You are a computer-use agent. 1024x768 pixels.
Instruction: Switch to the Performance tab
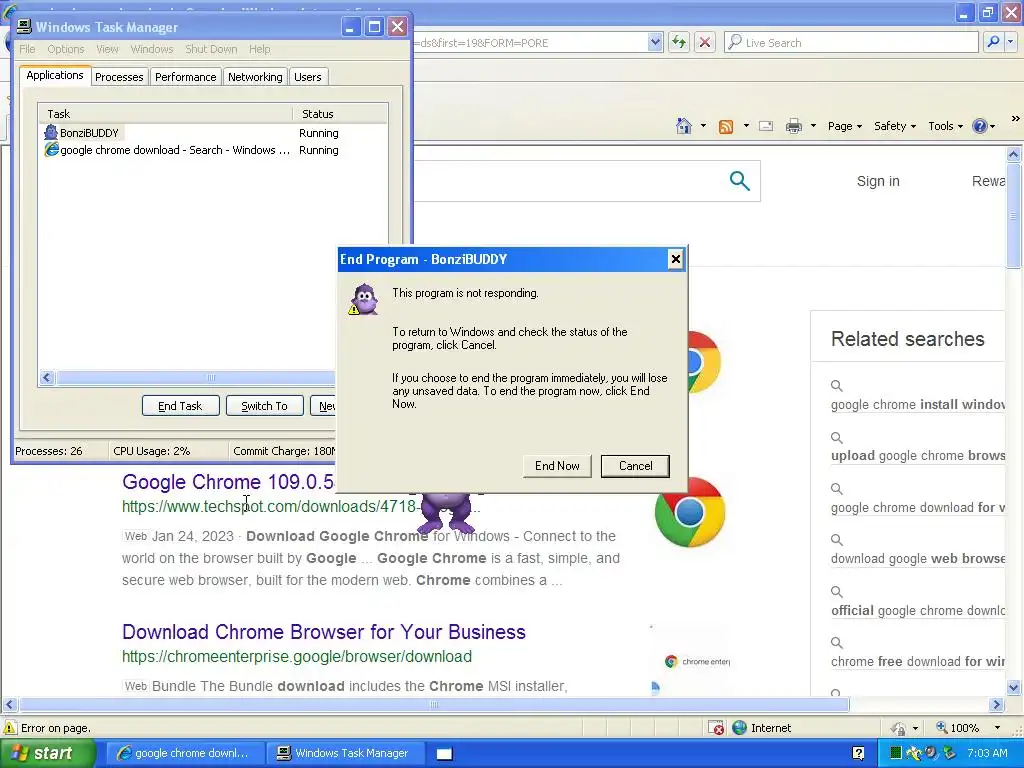[x=185, y=76]
